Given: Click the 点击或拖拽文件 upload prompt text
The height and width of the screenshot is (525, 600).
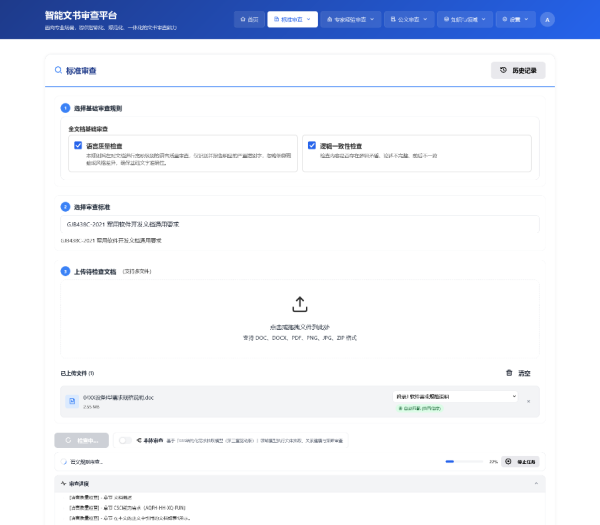Looking at the screenshot, I should 300,327.
